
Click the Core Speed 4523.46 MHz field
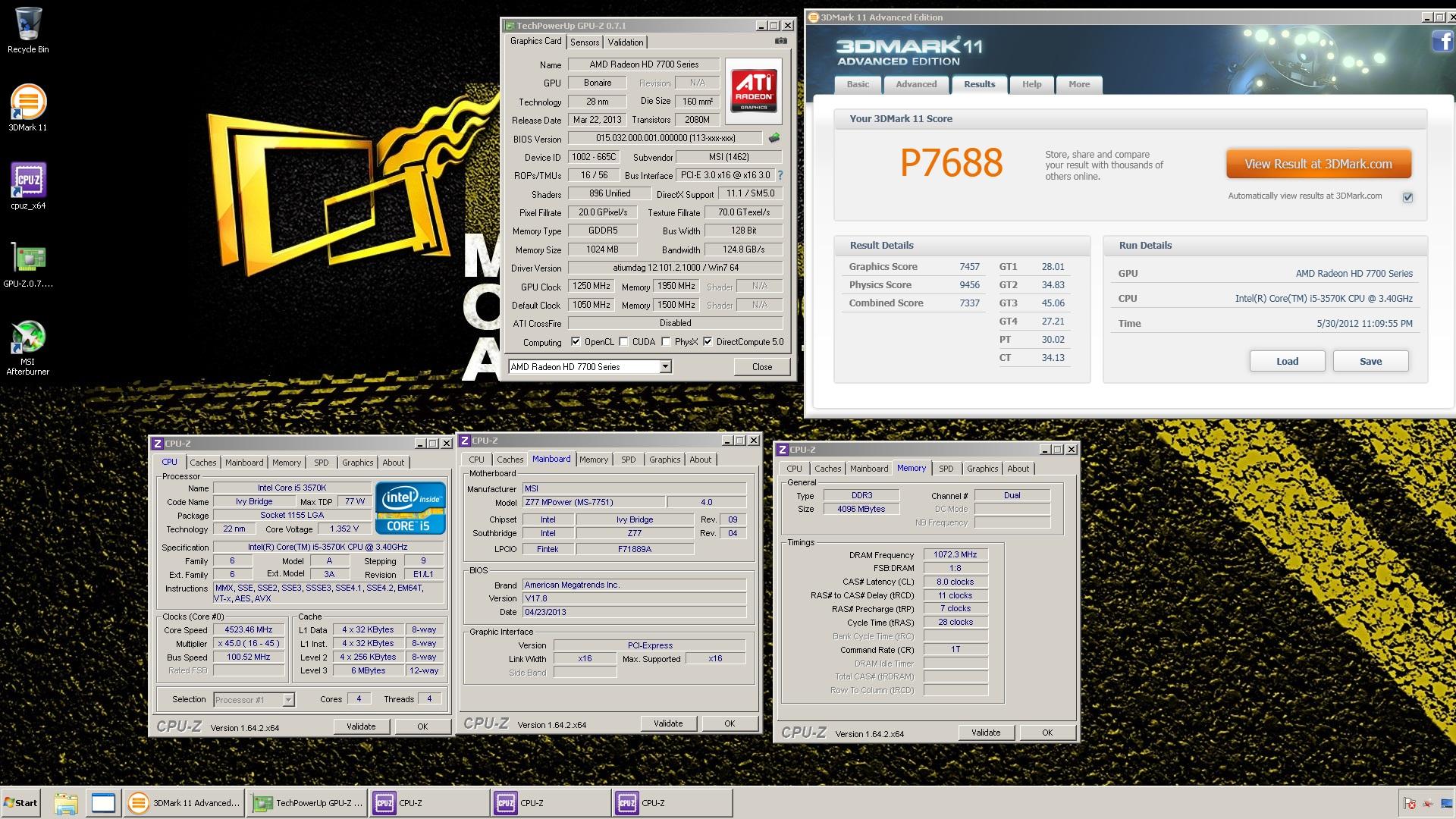249,630
